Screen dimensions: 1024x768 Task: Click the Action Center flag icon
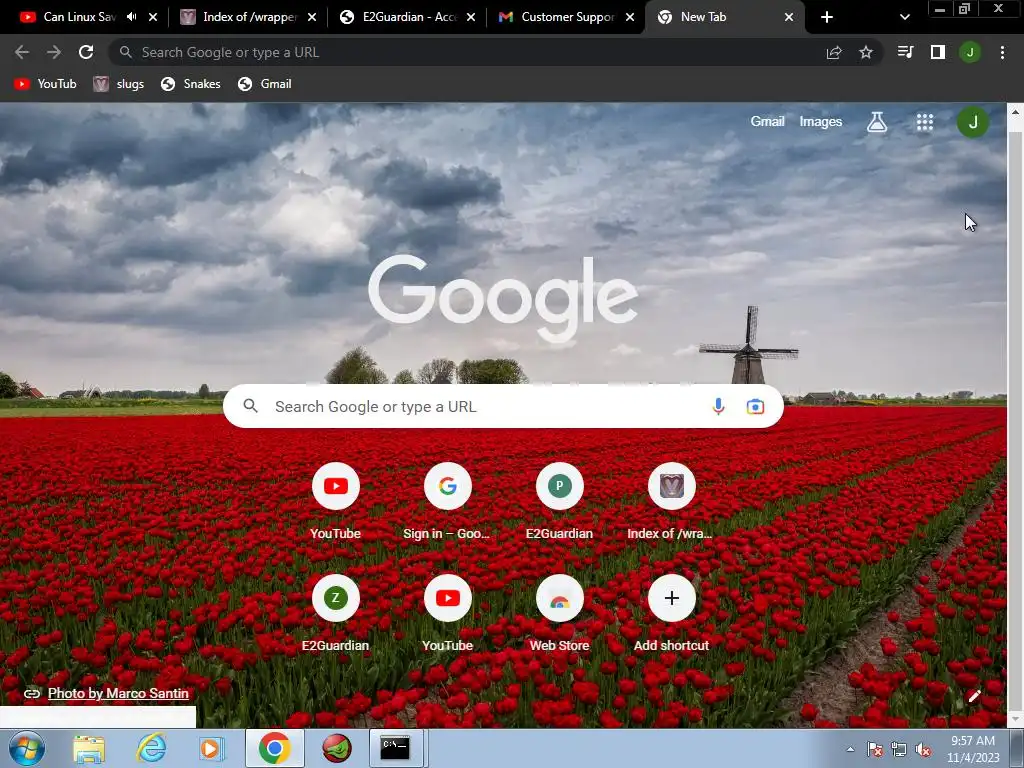pyautogui.click(x=875, y=749)
